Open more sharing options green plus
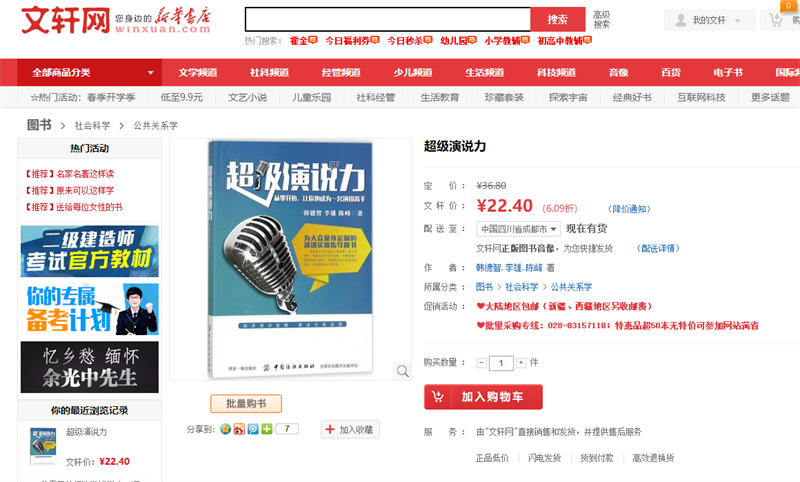This screenshot has height=482, width=800. pos(267,429)
